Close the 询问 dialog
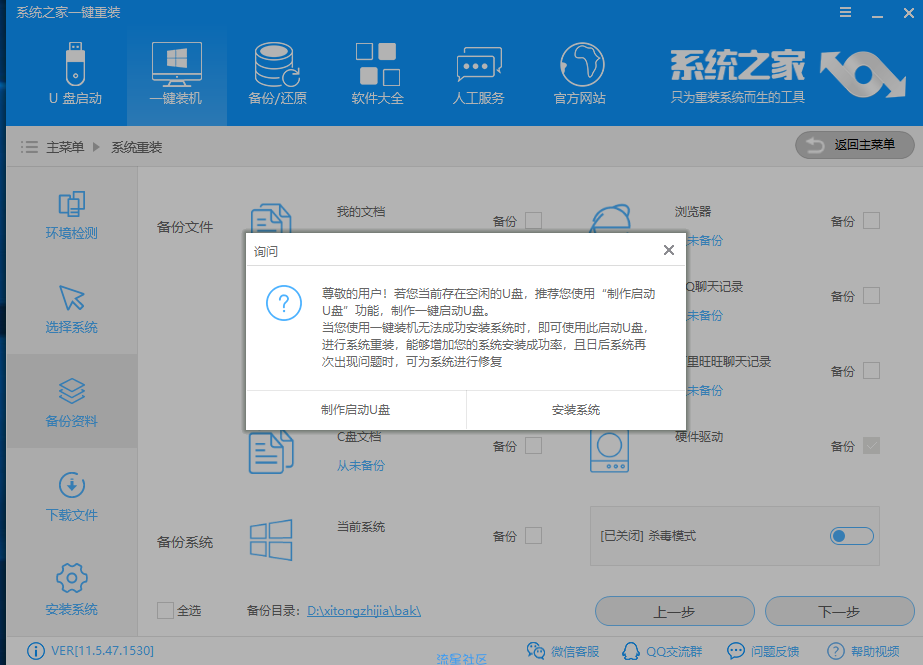This screenshot has height=665, width=923. point(669,250)
